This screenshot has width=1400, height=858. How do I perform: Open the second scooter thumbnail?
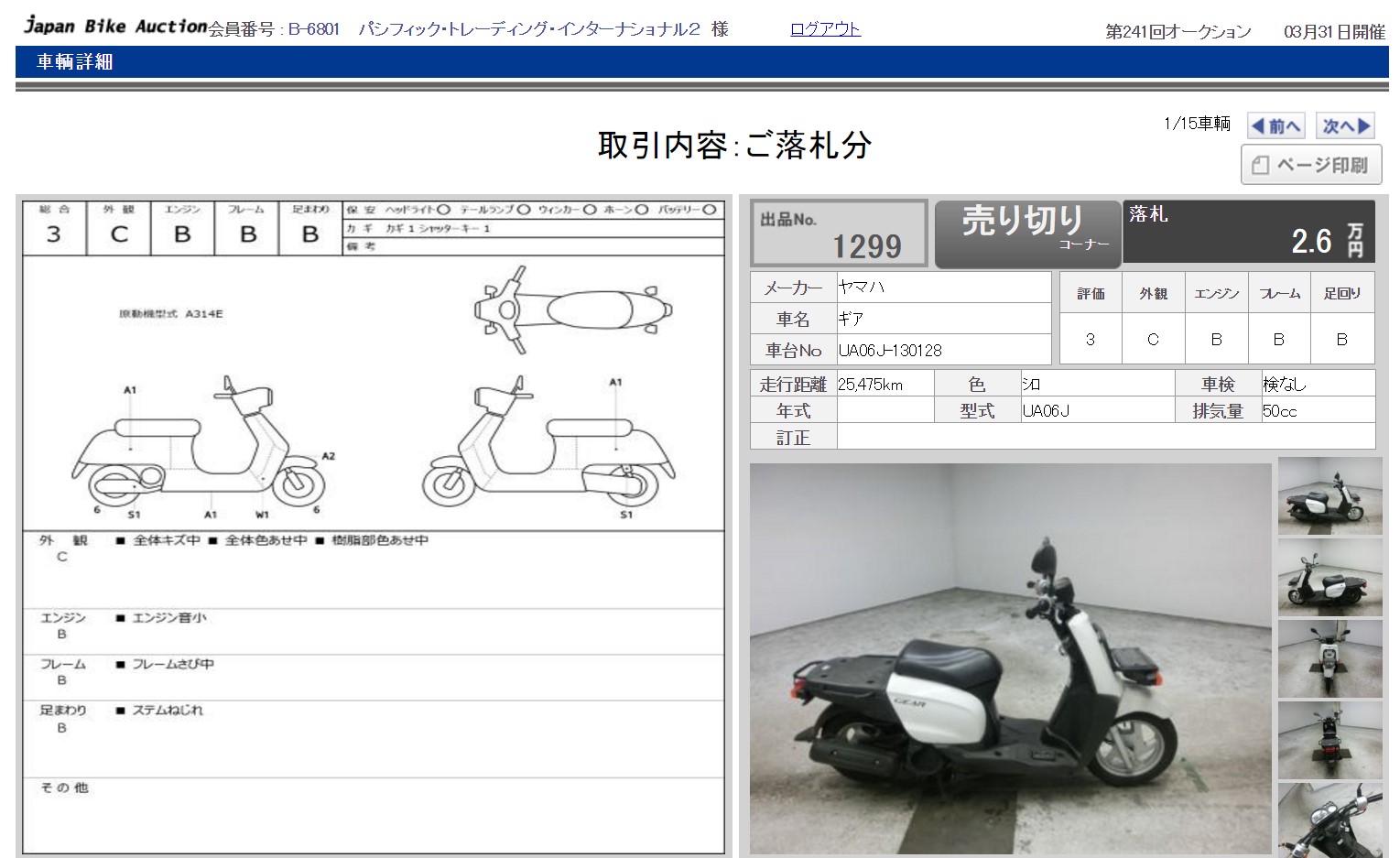coord(1329,578)
